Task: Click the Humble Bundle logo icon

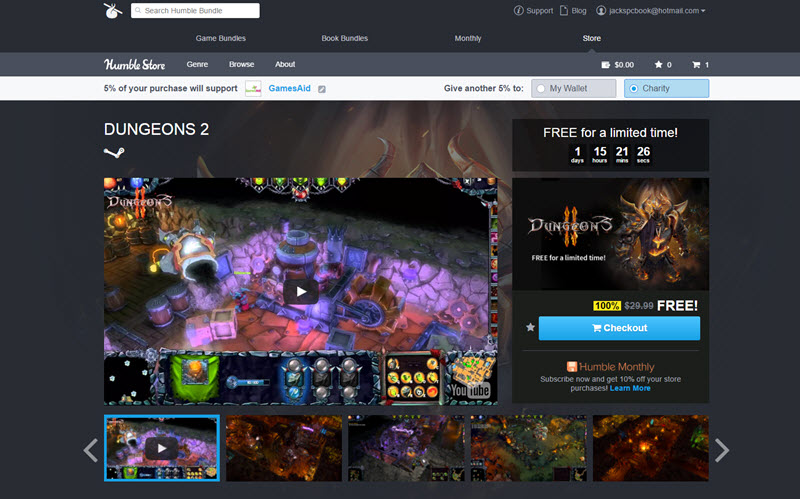Action: [113, 10]
